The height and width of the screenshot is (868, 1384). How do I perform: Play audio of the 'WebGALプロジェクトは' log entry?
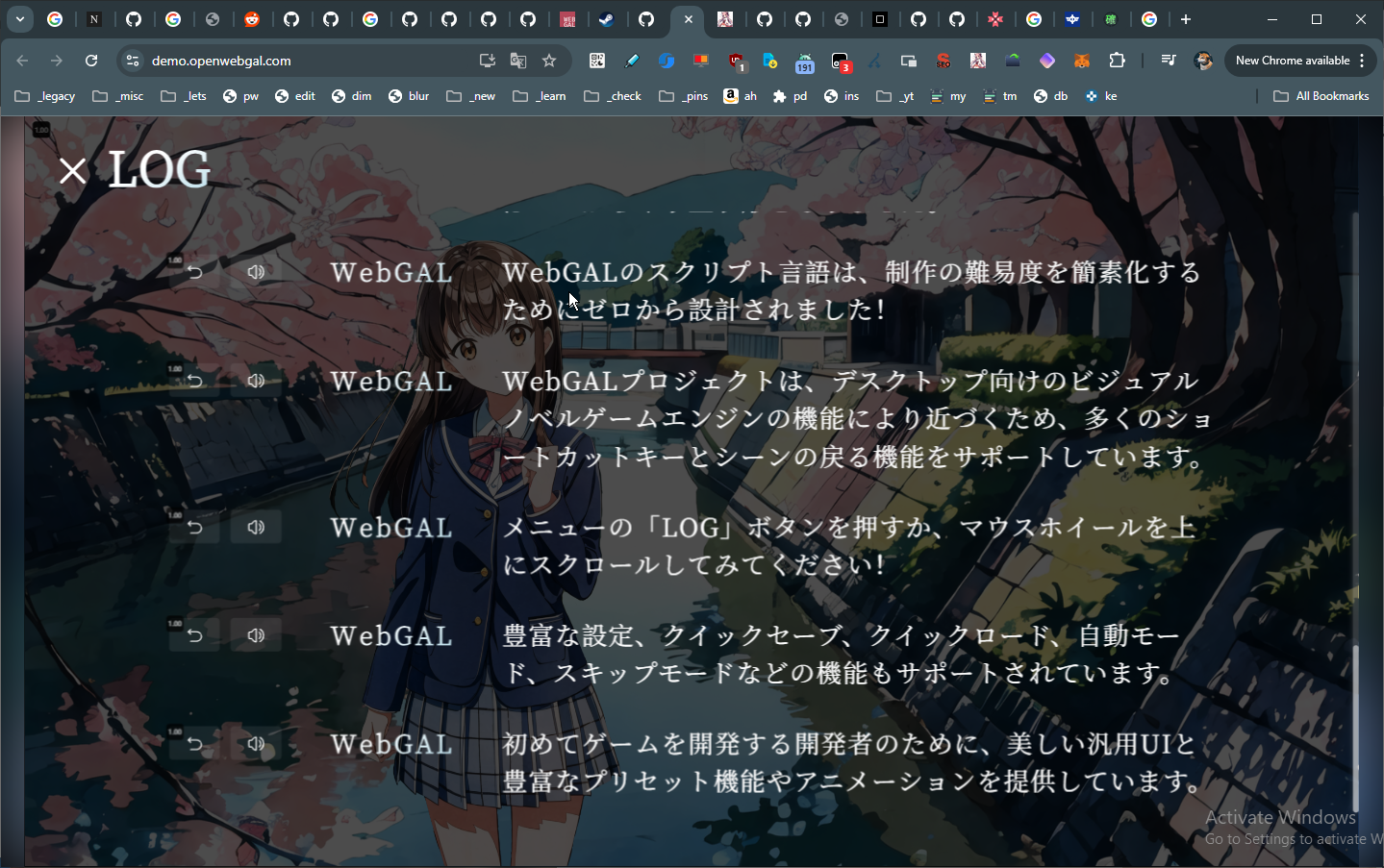tap(256, 381)
